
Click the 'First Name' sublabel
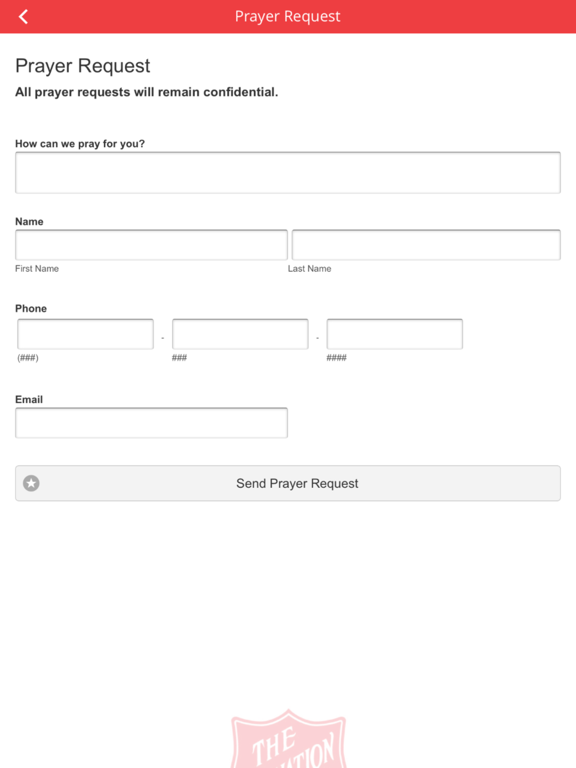(x=37, y=268)
